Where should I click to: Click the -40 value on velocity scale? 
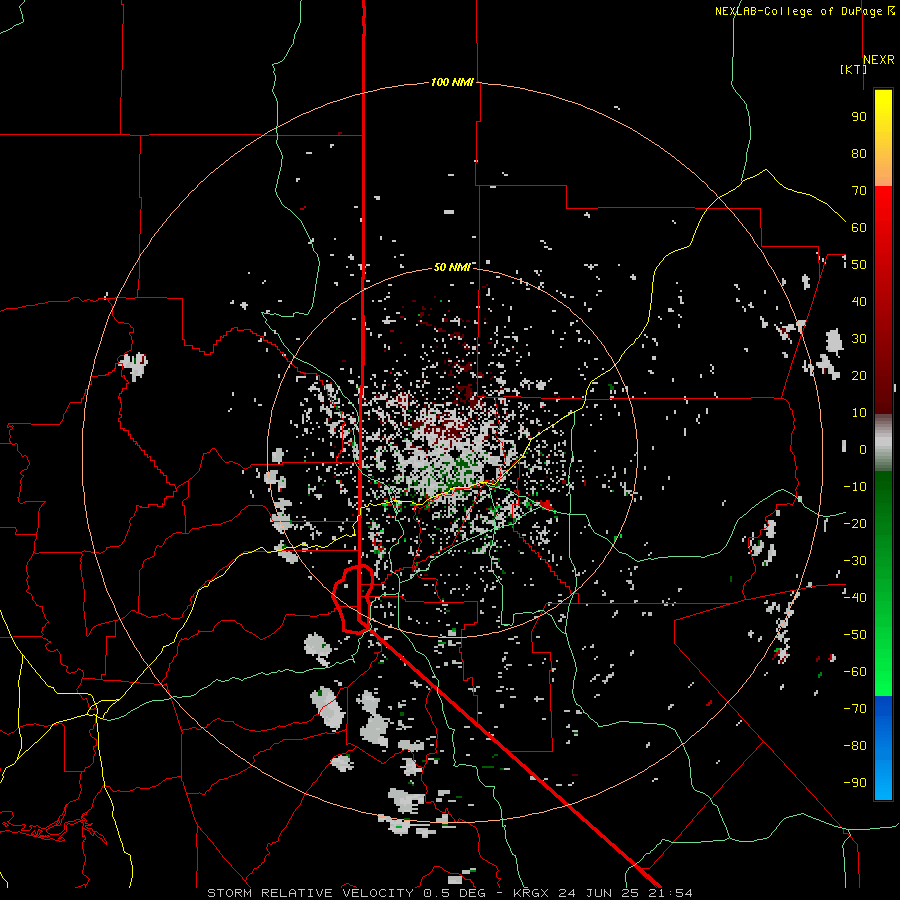[855, 598]
